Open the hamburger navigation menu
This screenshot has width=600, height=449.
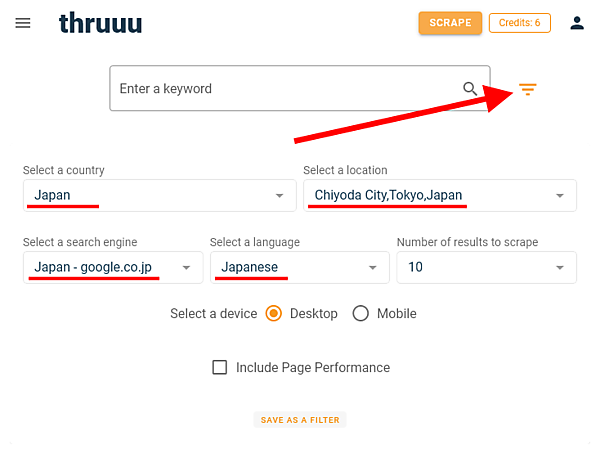pyautogui.click(x=23, y=22)
